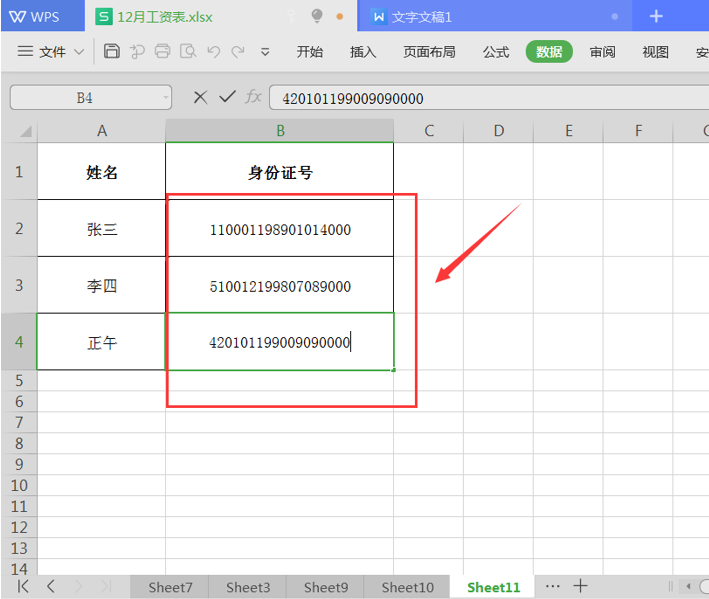
Task: Open the 审阅 ribbon tab
Action: coord(602,52)
